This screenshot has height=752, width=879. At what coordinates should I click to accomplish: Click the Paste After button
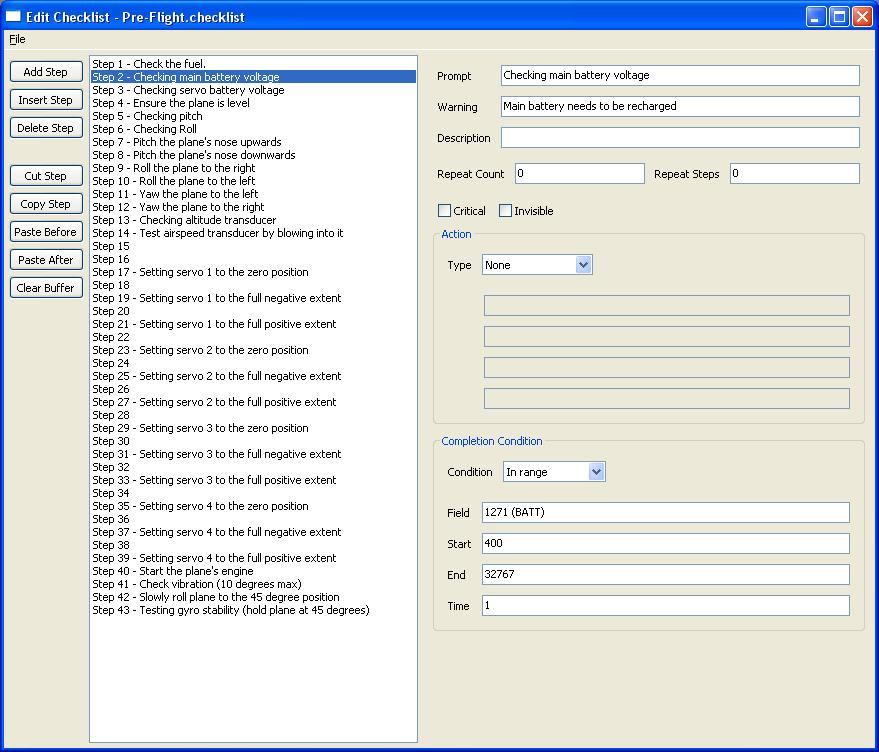point(45,259)
